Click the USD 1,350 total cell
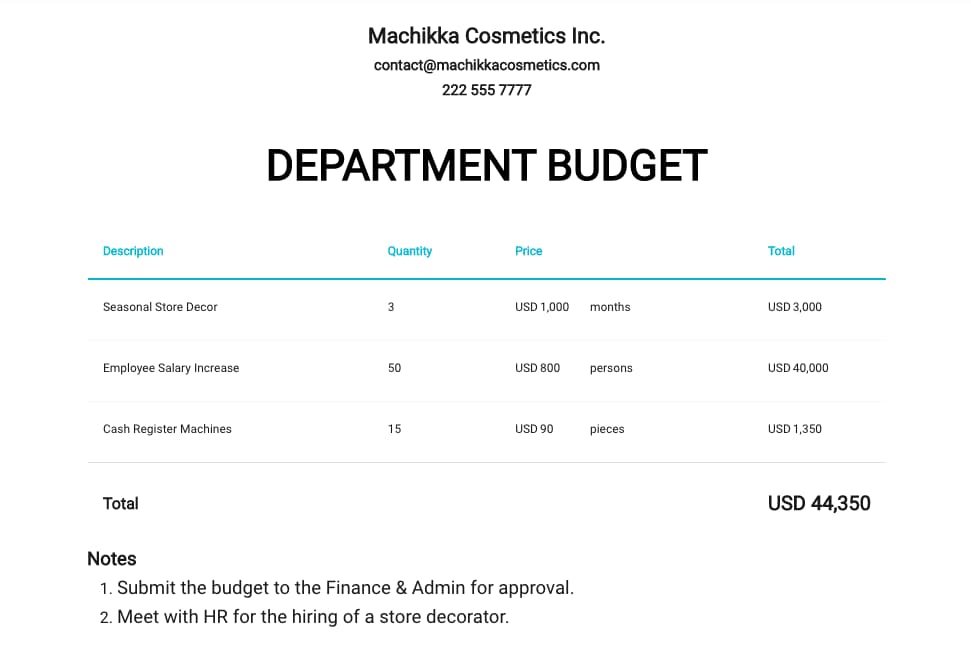Screen dimensions: 971x672 coord(795,429)
